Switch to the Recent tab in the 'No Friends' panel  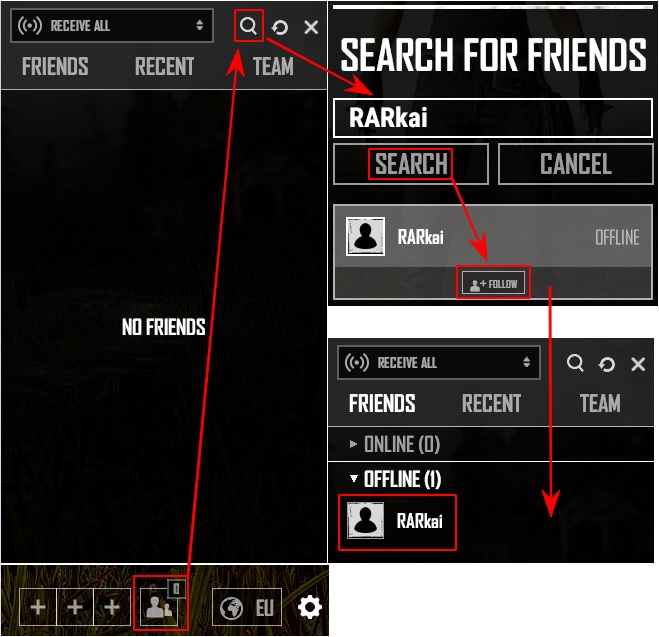click(x=164, y=66)
